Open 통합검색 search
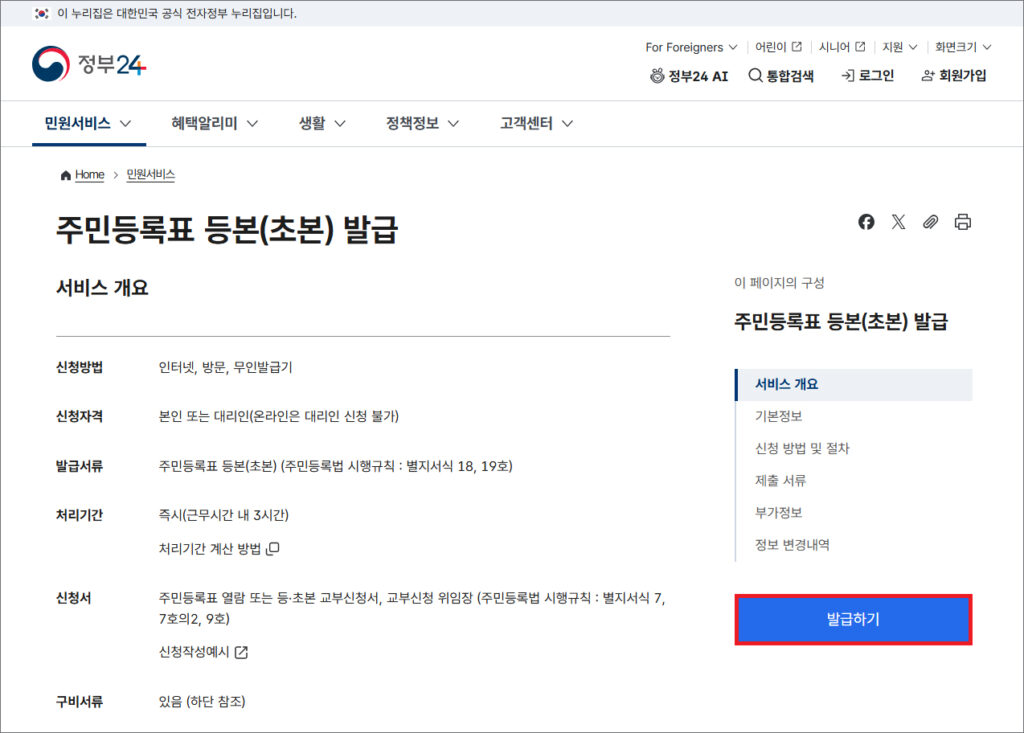This screenshot has width=1024, height=733. click(x=781, y=76)
